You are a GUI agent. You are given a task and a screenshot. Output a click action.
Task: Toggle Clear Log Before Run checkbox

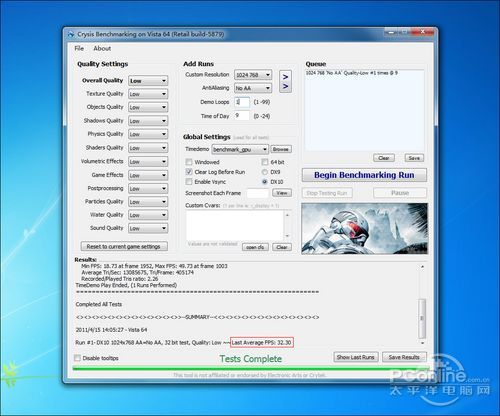coord(189,172)
